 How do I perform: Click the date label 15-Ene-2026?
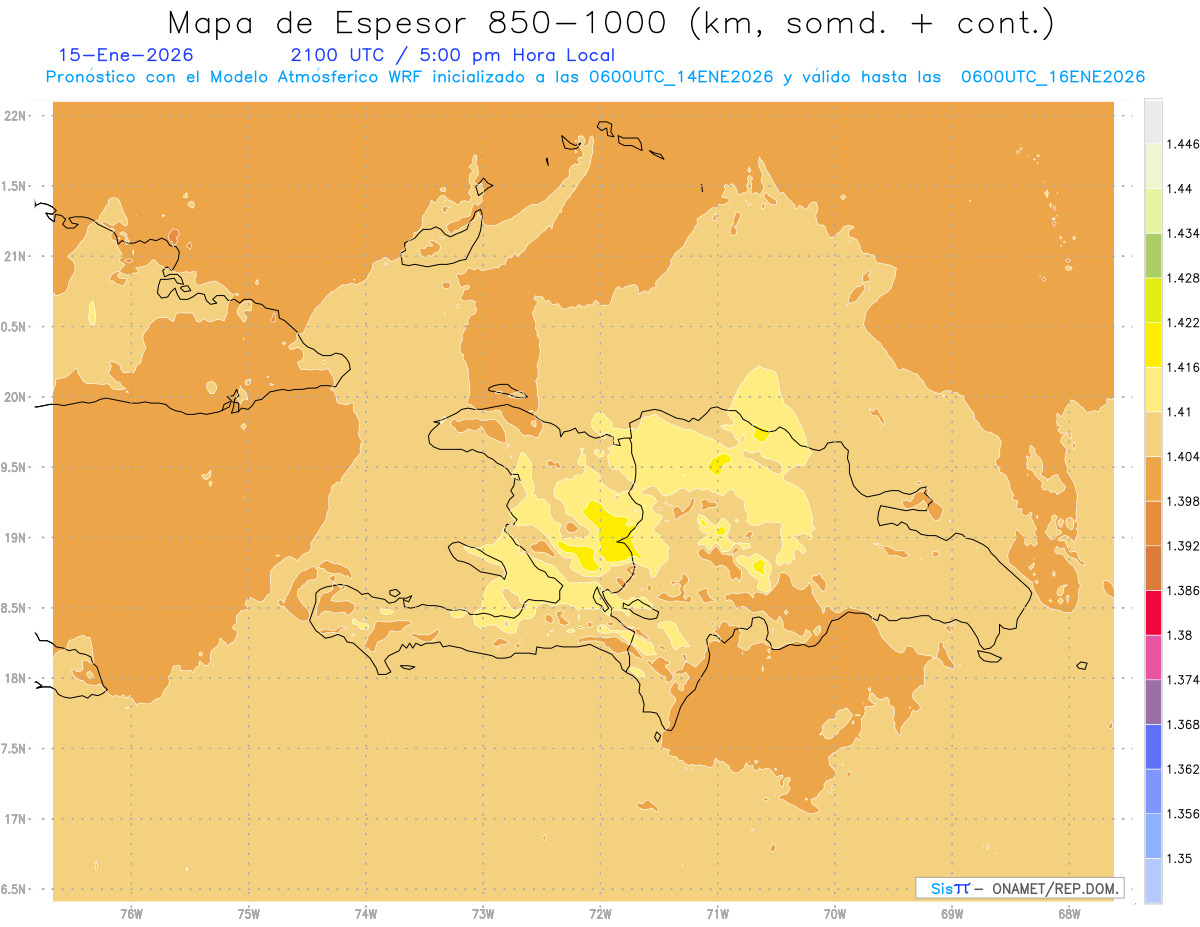tap(126, 55)
